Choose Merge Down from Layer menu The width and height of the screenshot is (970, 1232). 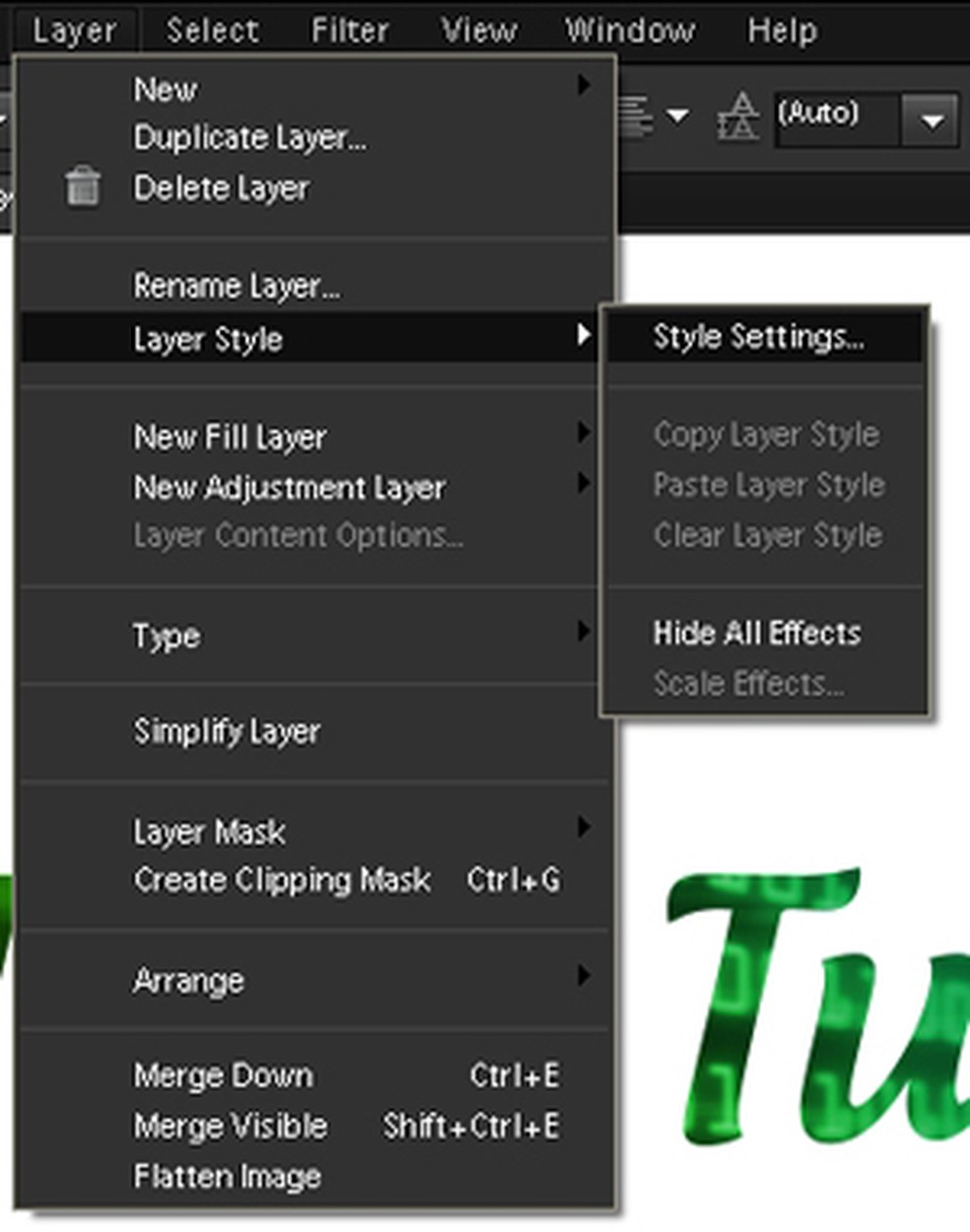223,1074
